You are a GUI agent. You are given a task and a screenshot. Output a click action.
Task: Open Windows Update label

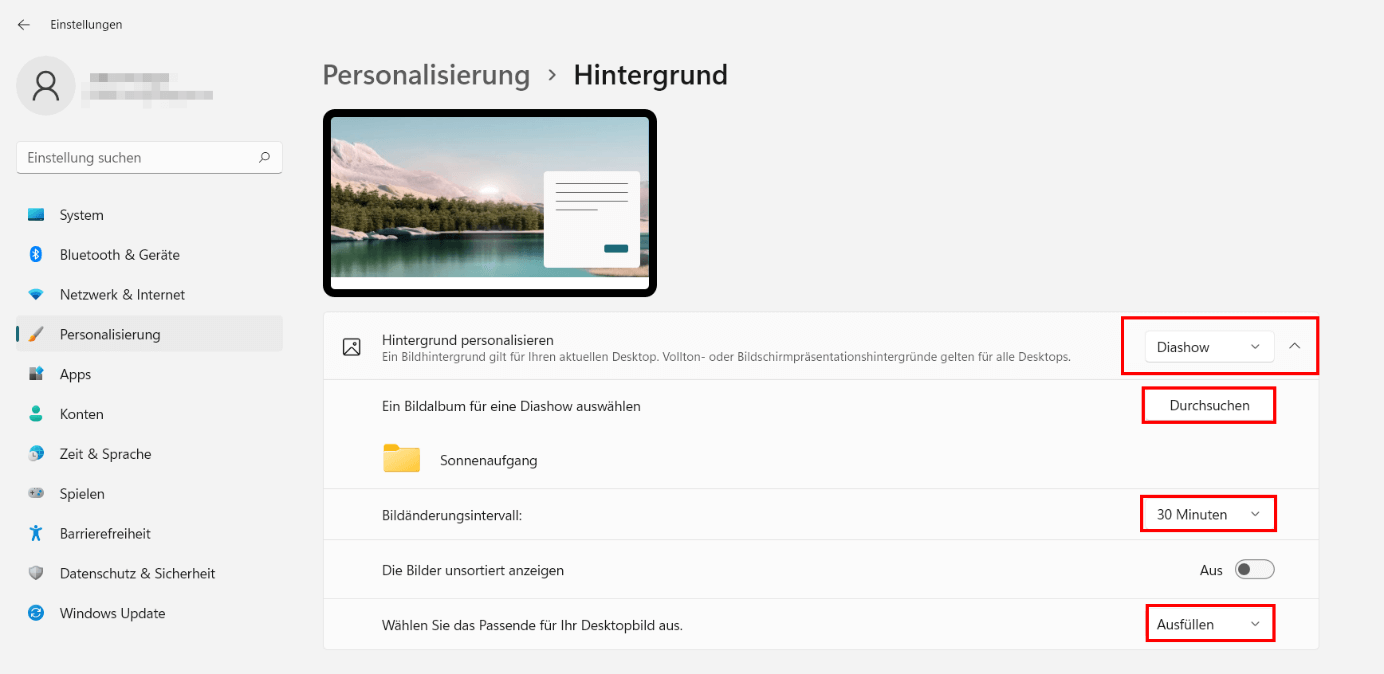click(x=112, y=613)
